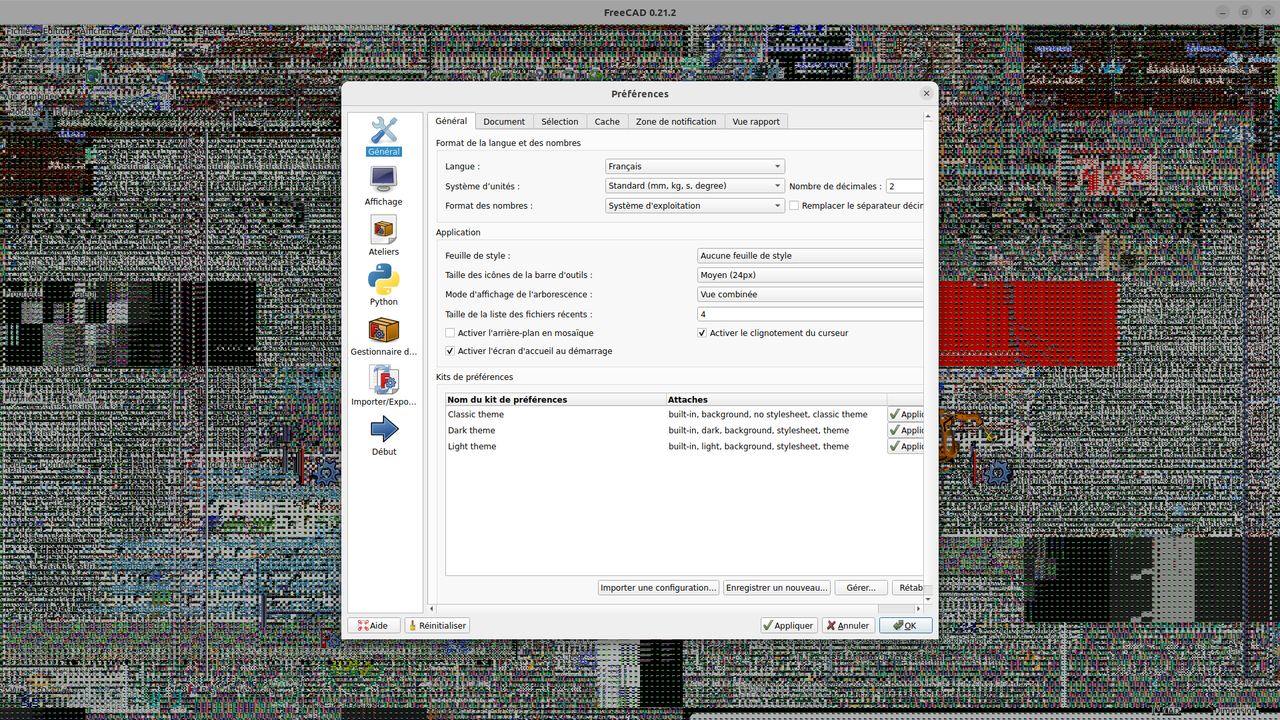Image resolution: width=1280 pixels, height=720 pixels.
Task: Switch to the Document tab
Action: click(504, 122)
